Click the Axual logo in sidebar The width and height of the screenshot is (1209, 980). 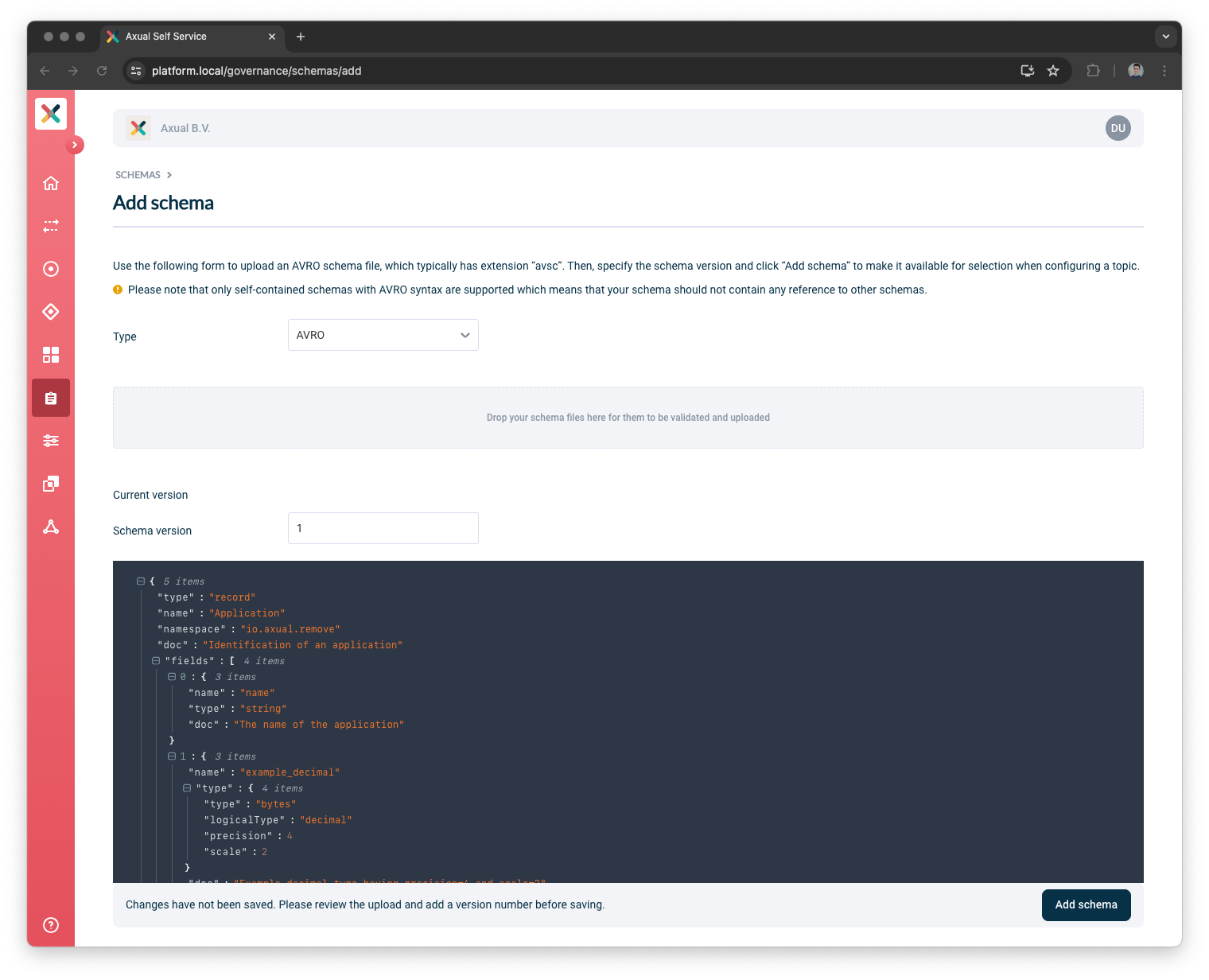pos(51,114)
